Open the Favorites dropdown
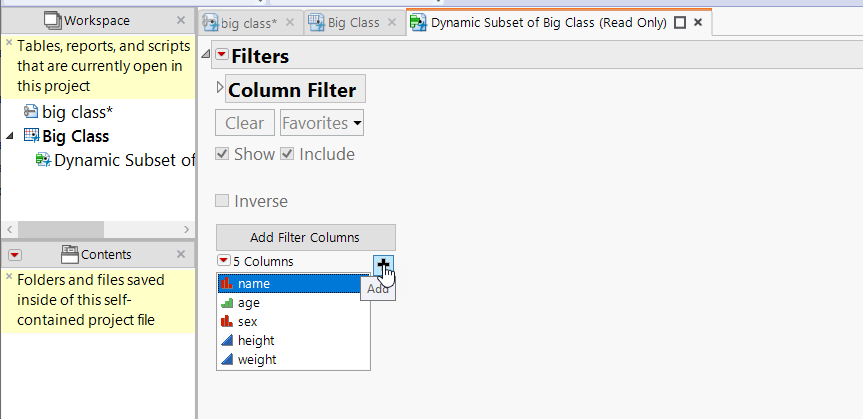Viewport: 863px width, 419px height. click(321, 123)
